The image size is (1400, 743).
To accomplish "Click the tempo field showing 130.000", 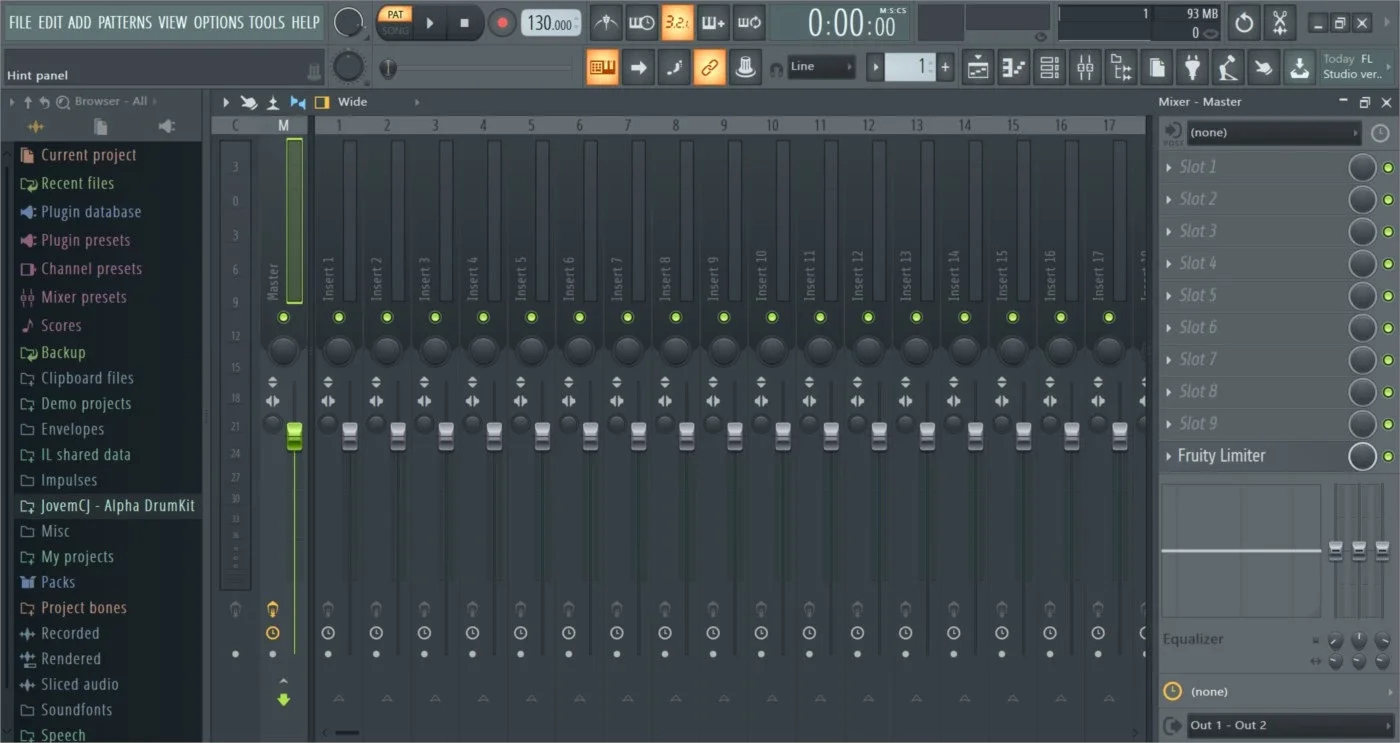I will click(551, 23).
